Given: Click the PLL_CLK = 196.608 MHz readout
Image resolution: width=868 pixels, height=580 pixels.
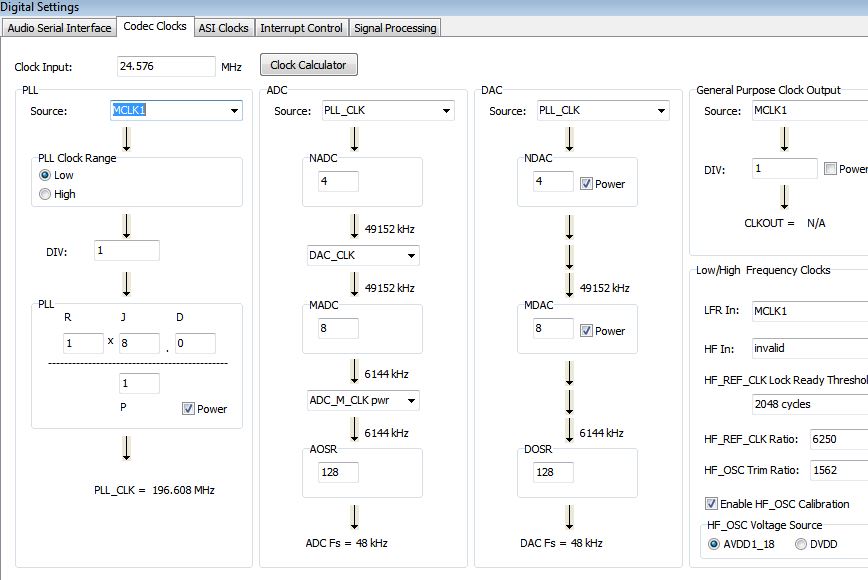Looking at the screenshot, I should pyautogui.click(x=154, y=490).
